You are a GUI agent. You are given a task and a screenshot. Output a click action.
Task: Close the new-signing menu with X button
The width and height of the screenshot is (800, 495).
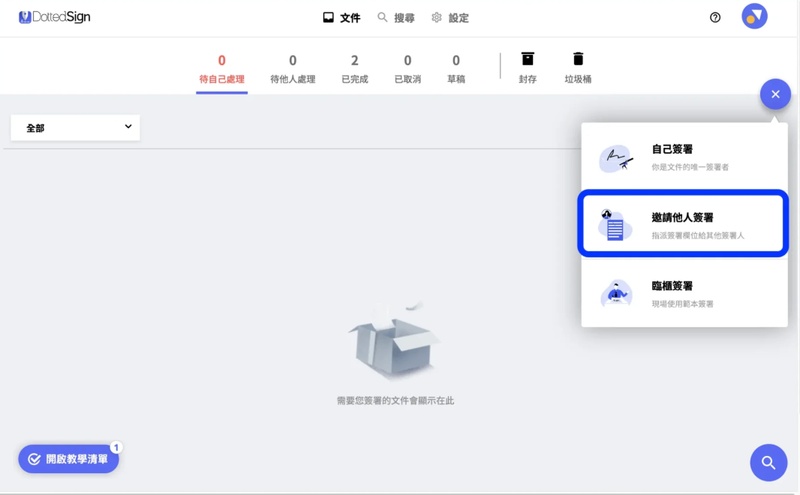(776, 94)
